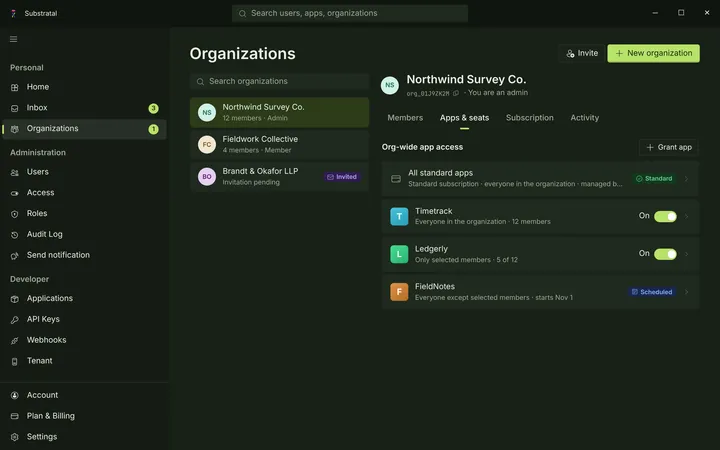Collapse sidebar with hamburger menu icon

pyautogui.click(x=14, y=39)
